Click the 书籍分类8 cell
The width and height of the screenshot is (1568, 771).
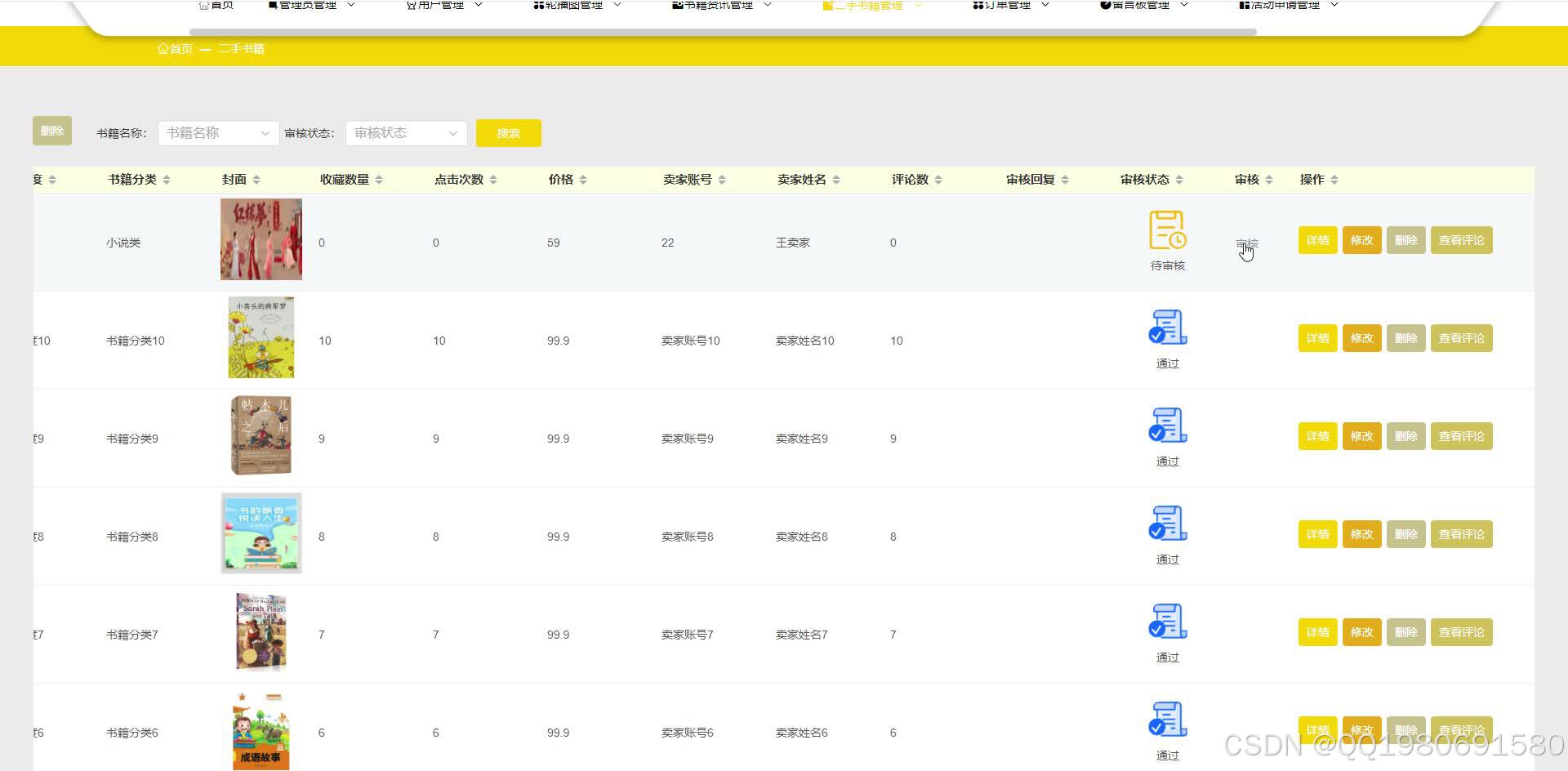[132, 537]
